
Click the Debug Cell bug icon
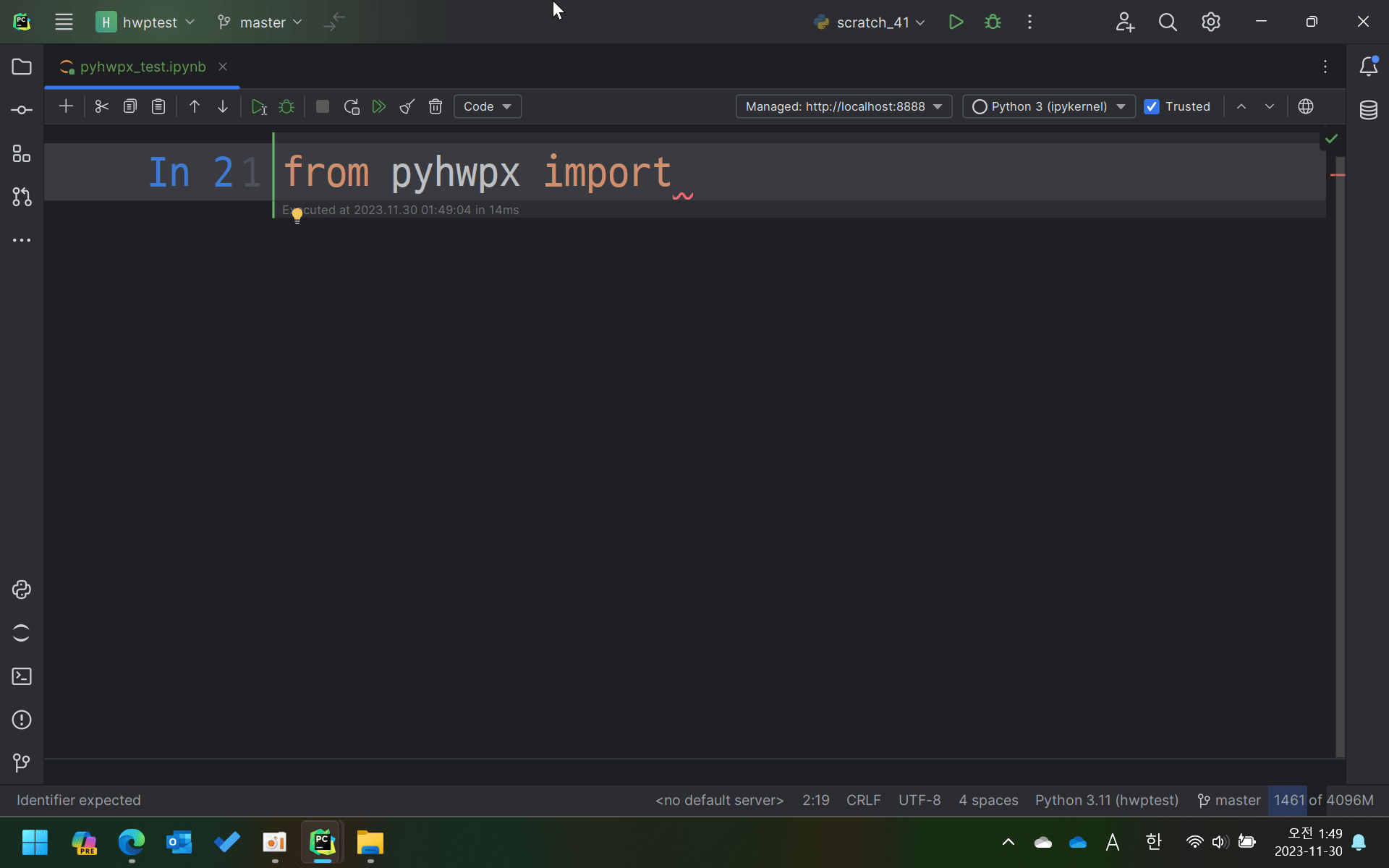286,107
